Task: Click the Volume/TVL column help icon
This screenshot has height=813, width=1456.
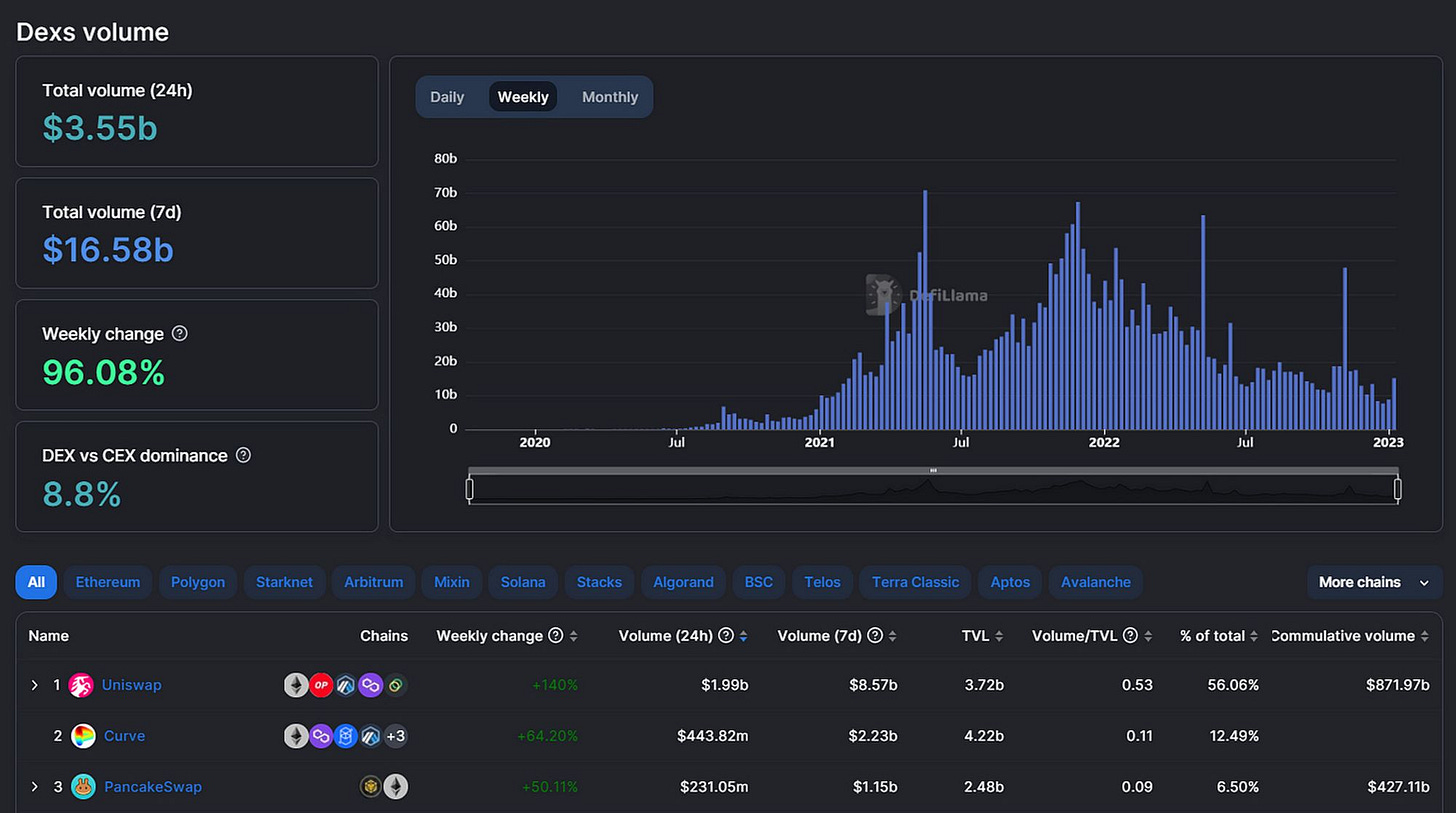Action: click(x=1130, y=636)
